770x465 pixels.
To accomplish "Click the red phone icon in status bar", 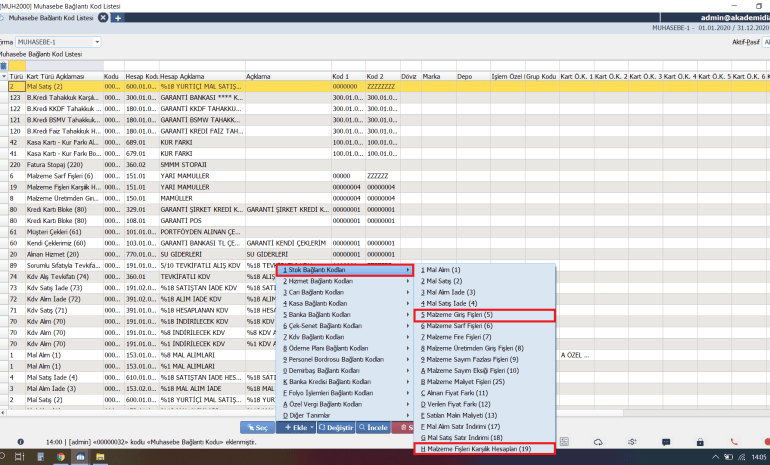I will coord(734,442).
